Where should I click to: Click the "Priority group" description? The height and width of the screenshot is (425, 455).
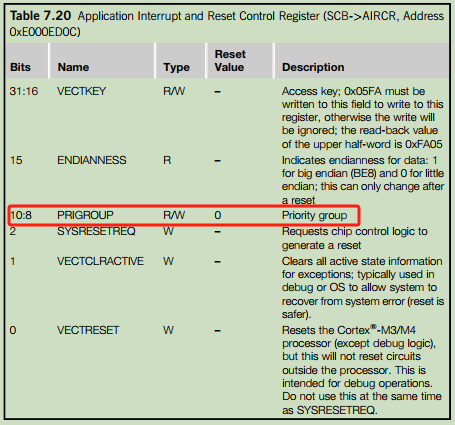tap(314, 215)
